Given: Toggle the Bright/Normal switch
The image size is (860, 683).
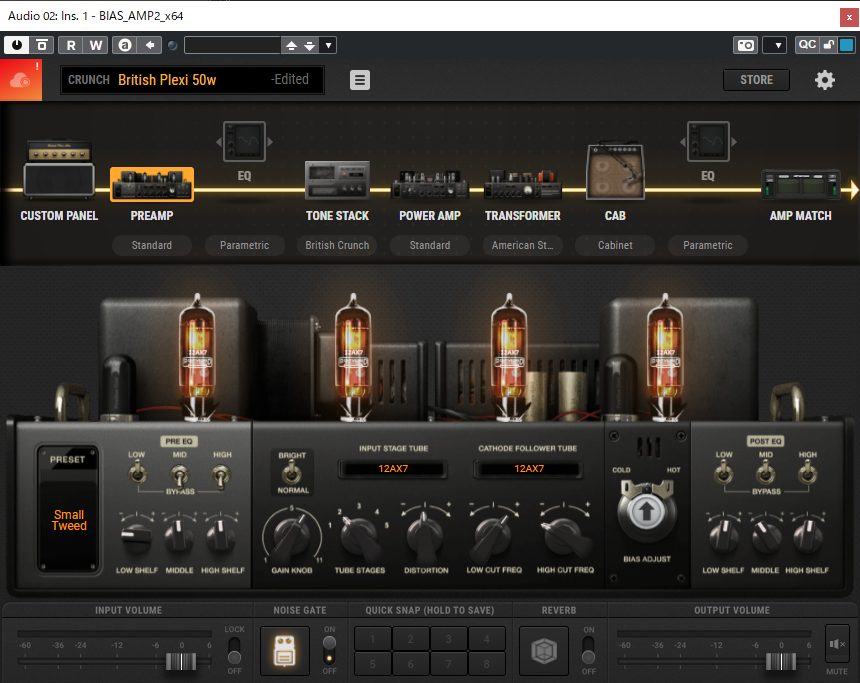Looking at the screenshot, I should point(292,472).
